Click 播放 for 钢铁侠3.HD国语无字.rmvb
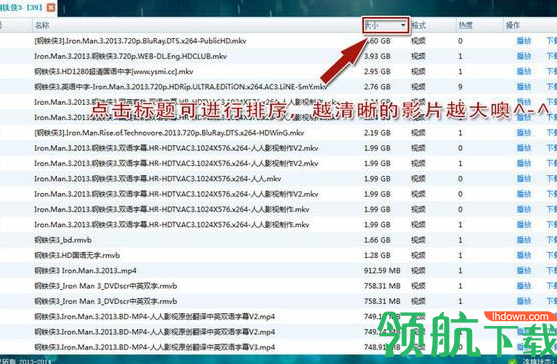This screenshot has width=557, height=364. coord(524,255)
